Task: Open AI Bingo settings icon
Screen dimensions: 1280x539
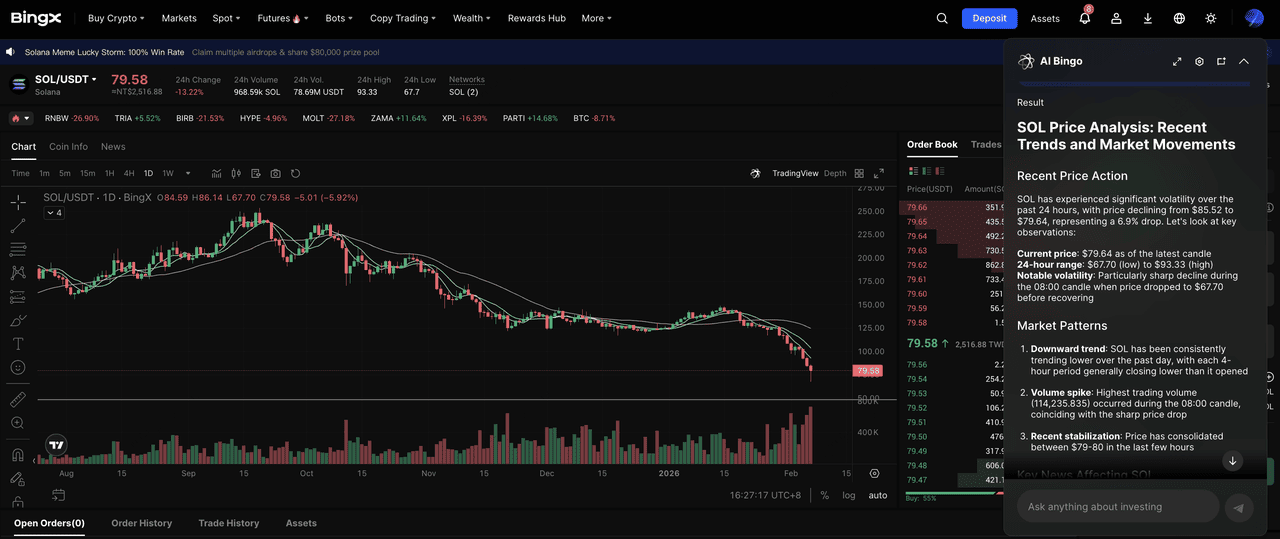Action: 1199,62
